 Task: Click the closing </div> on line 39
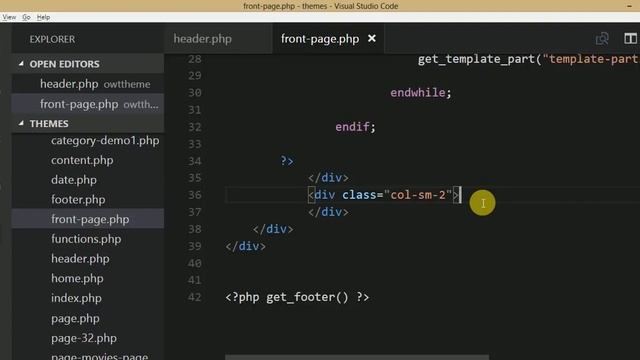tap(245, 247)
